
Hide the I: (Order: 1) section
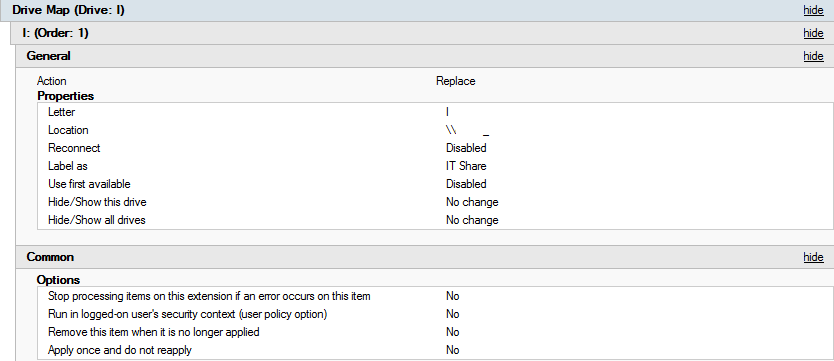click(813, 33)
